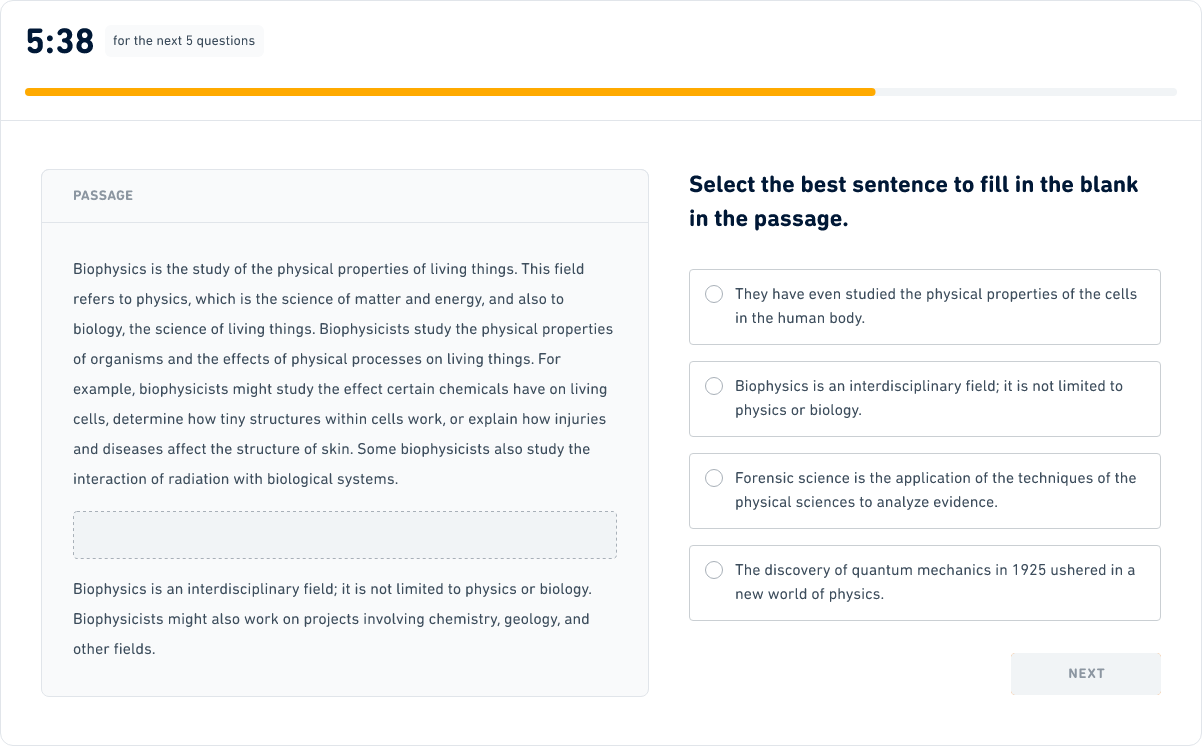Click the orange filled part of progress bar
This screenshot has width=1202, height=746.
click(x=450, y=92)
